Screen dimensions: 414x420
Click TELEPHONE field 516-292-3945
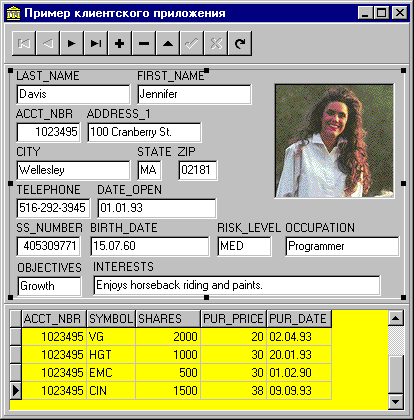[x=53, y=208]
